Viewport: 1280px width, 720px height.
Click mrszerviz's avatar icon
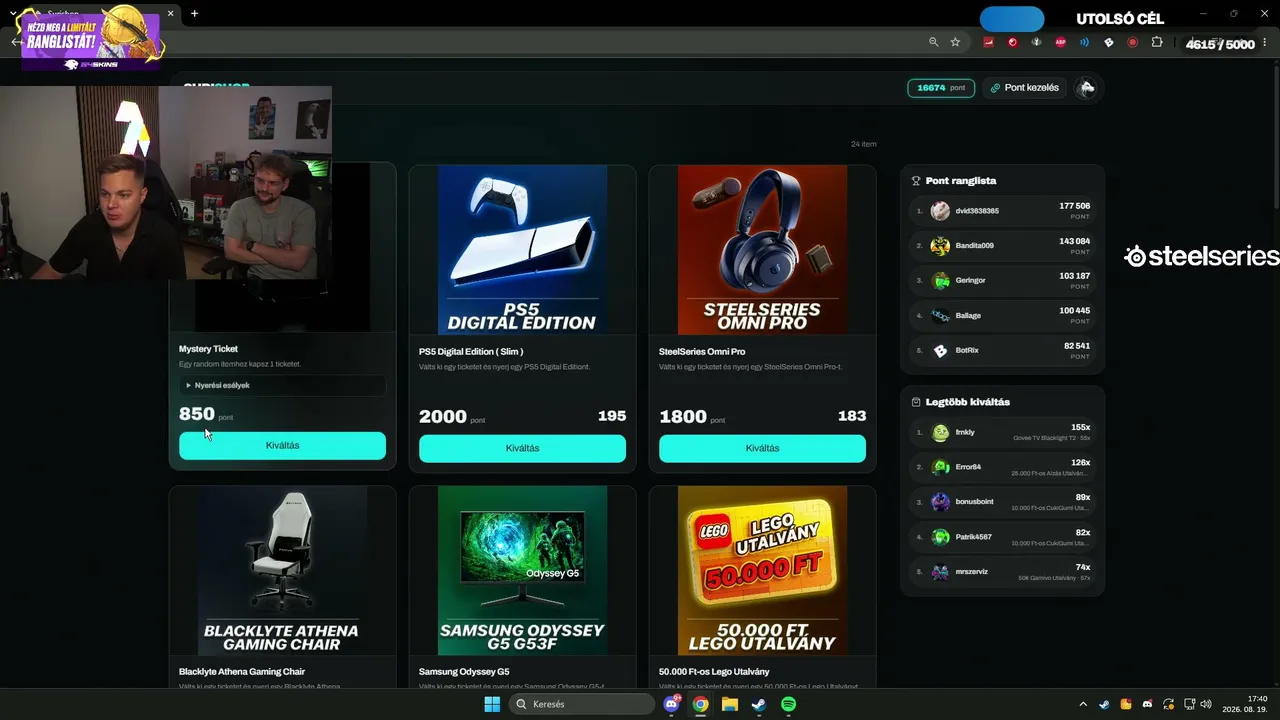click(x=940, y=572)
